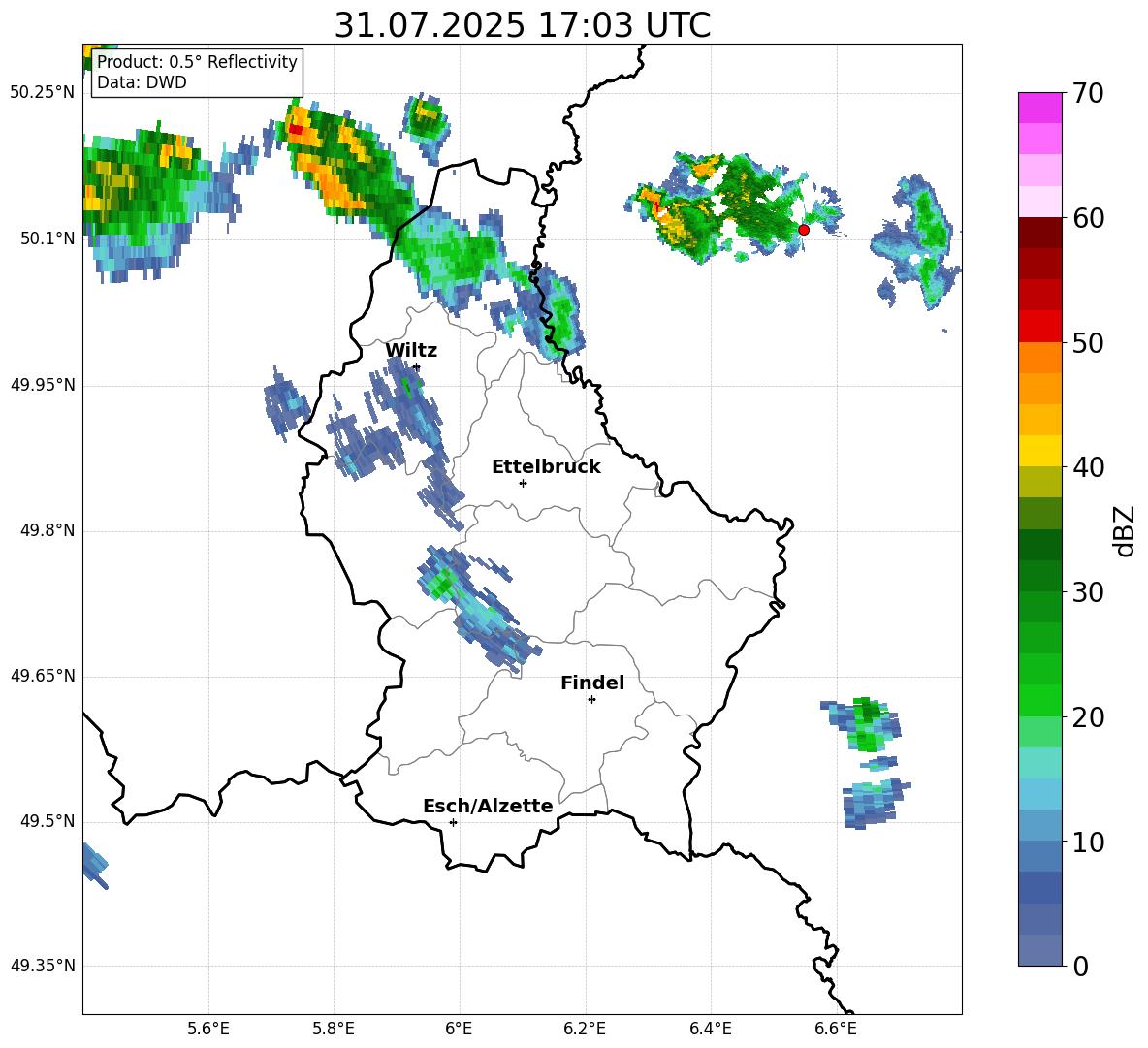Screen dimensions: 1148x1048
Task: Click the Product: 0.5° Reflectivity text
Action: click(x=197, y=61)
